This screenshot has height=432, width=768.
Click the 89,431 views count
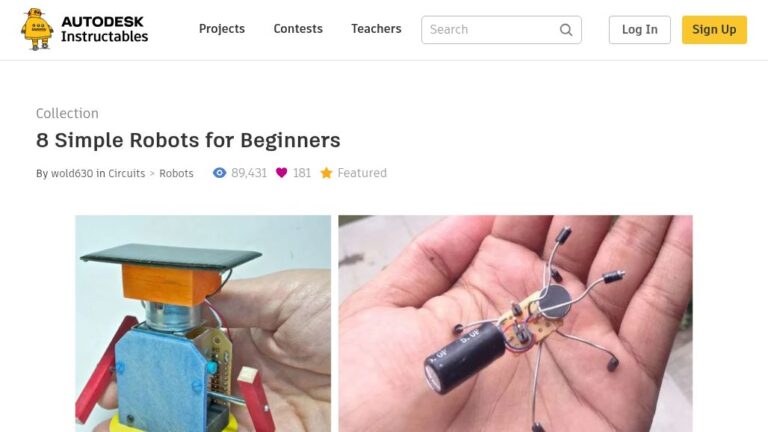point(249,173)
